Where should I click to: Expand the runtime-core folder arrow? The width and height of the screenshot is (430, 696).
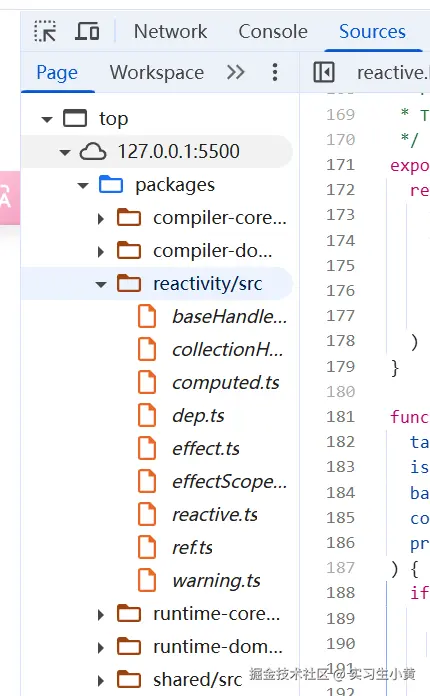101,615
